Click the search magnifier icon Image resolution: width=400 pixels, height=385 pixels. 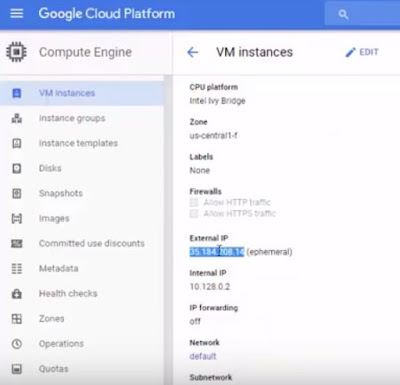coord(343,14)
